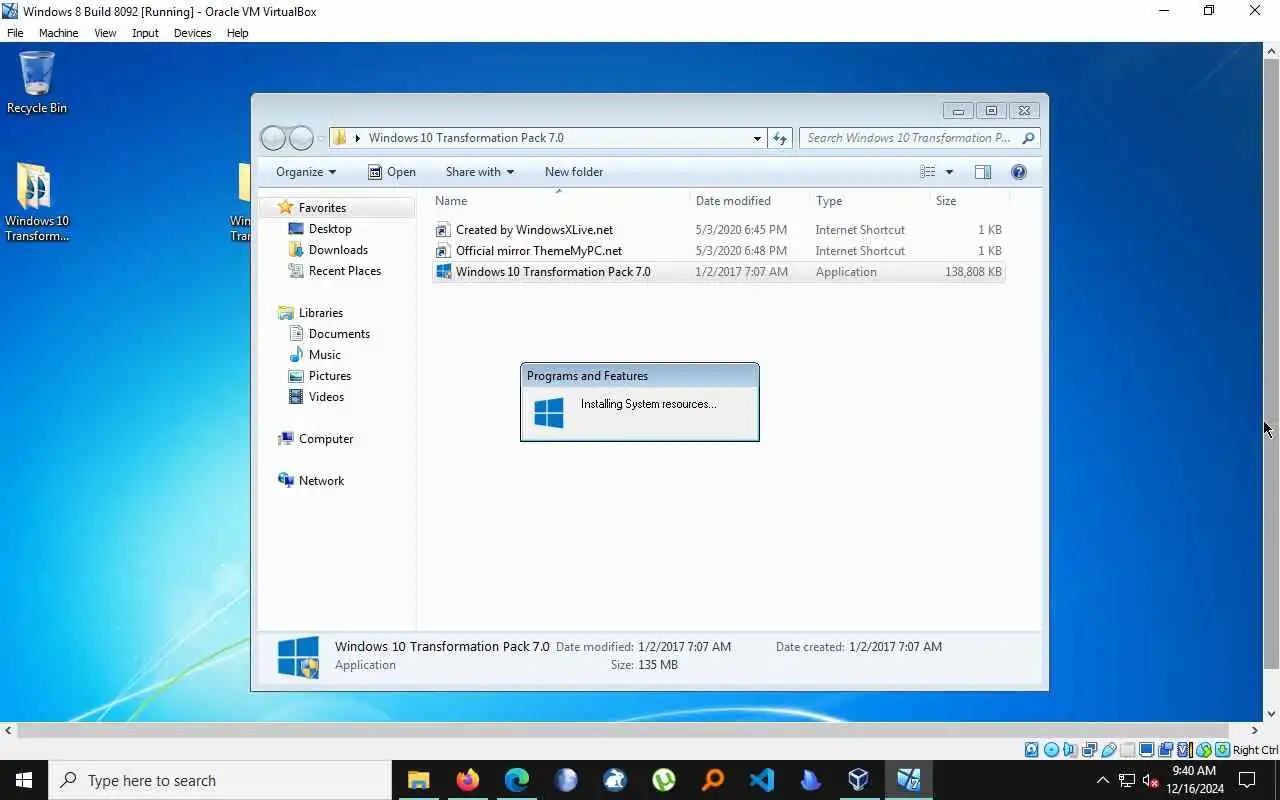The width and height of the screenshot is (1280, 800).
Task: Select the Created by WindowsXLive.net shortcut
Action: [x=534, y=230]
